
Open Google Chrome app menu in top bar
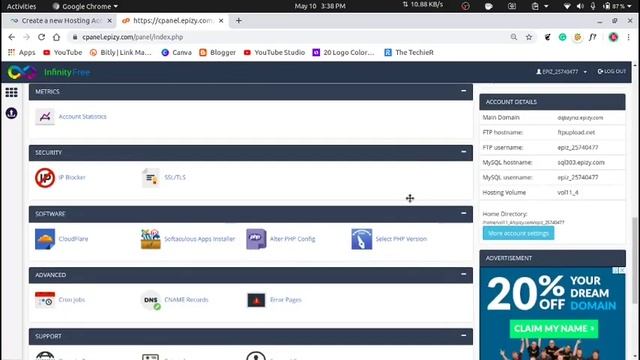point(85,6)
